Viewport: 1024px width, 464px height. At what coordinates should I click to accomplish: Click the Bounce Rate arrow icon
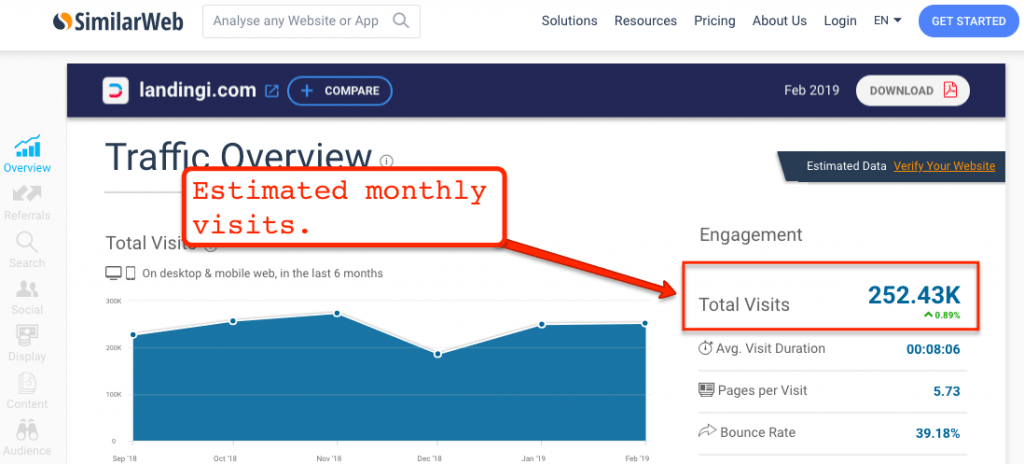(x=707, y=431)
